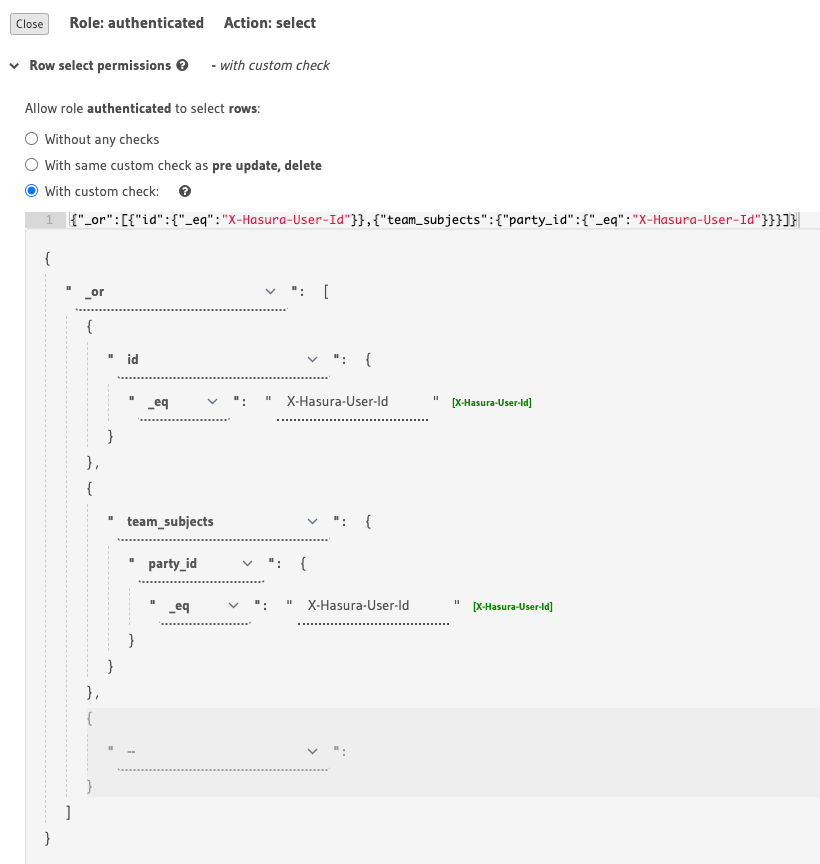The image size is (820, 864).
Task: Select the Without any checks radio option
Action: tap(32, 139)
